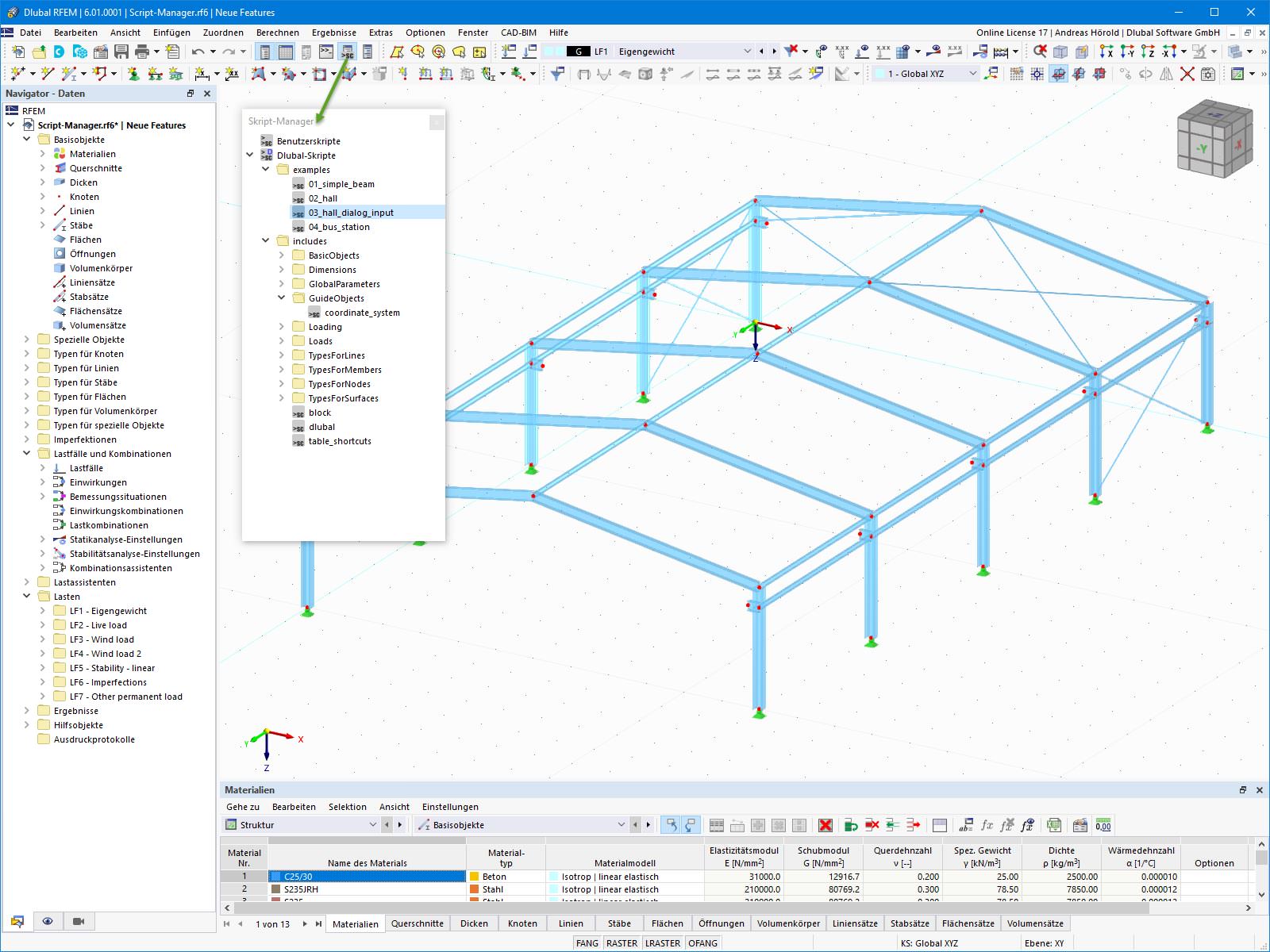Toggle the first table selection sync button
The height and width of the screenshot is (952, 1270).
[x=672, y=825]
